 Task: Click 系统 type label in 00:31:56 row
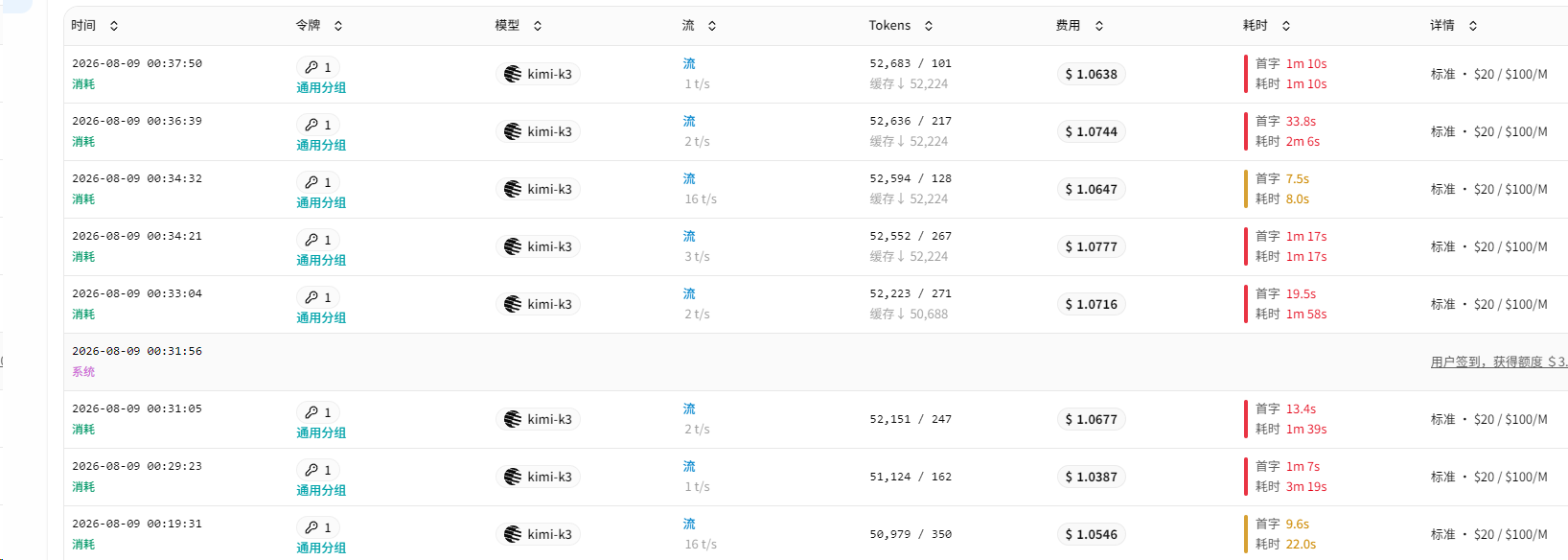[x=83, y=372]
